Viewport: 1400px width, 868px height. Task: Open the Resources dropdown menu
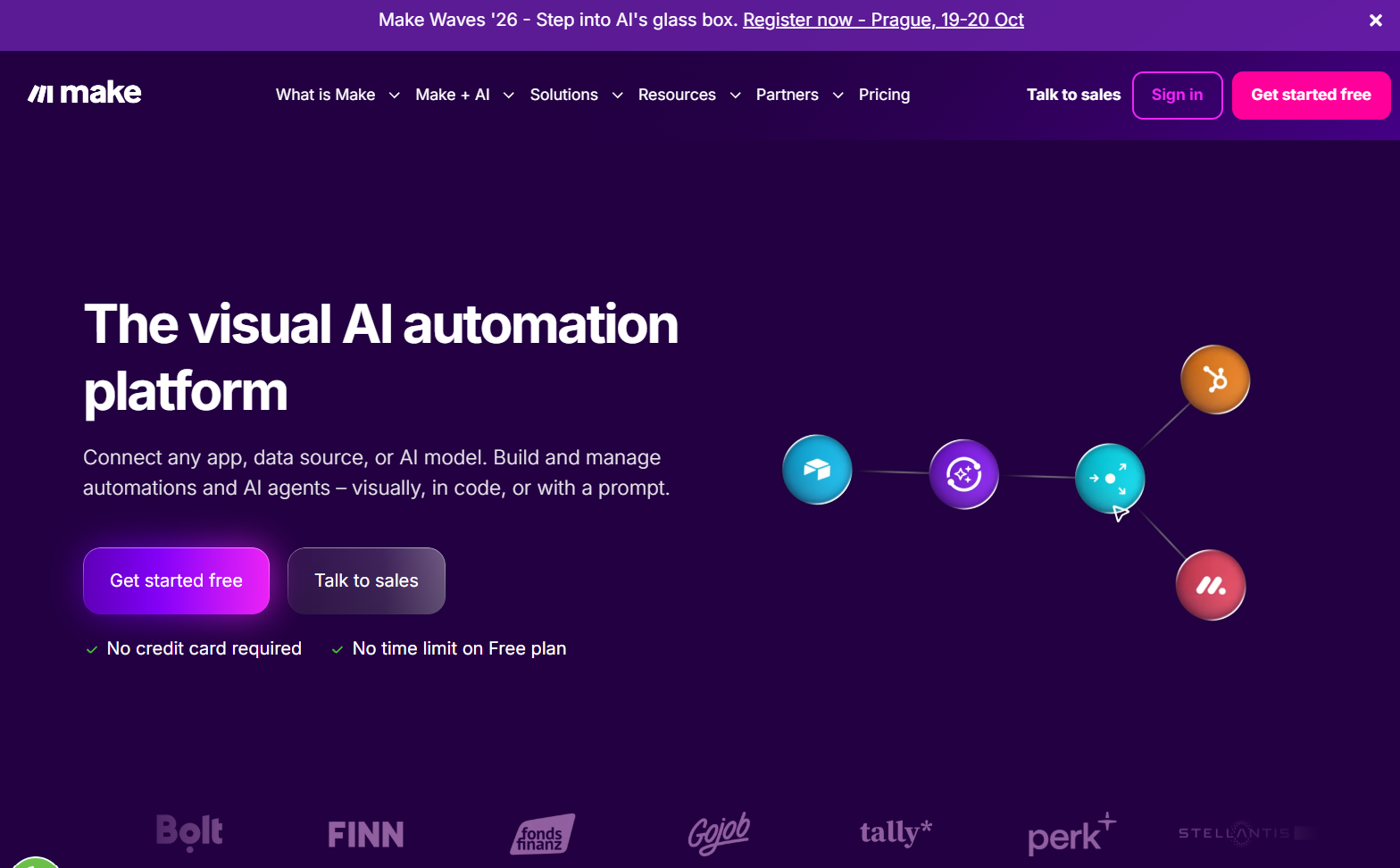(x=689, y=95)
